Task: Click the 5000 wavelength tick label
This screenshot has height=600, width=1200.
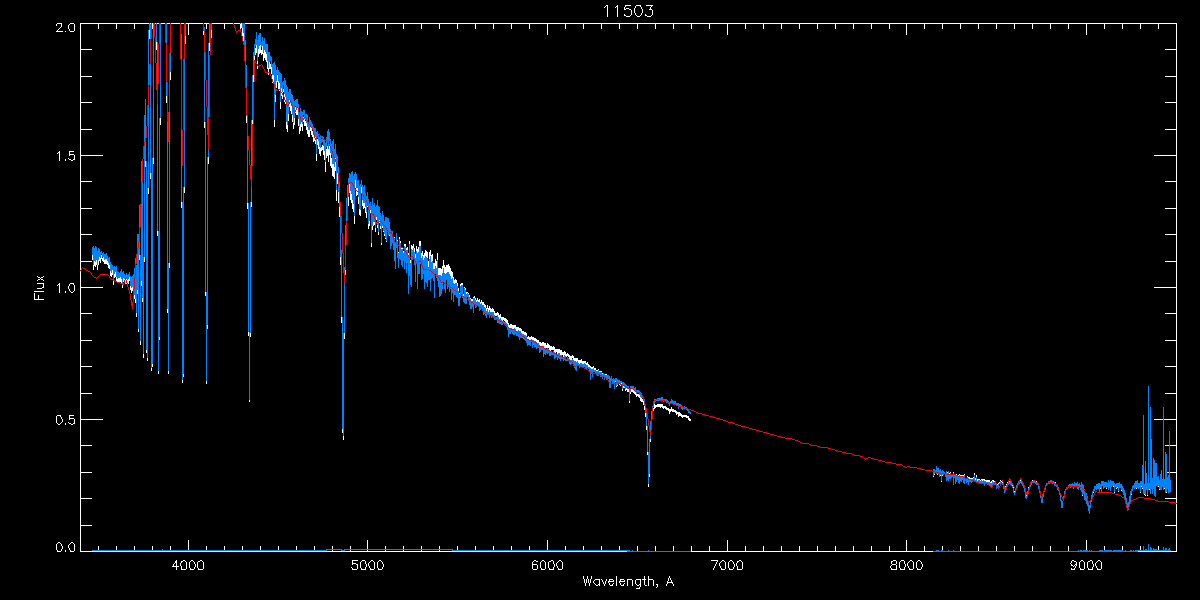Action: [368, 565]
